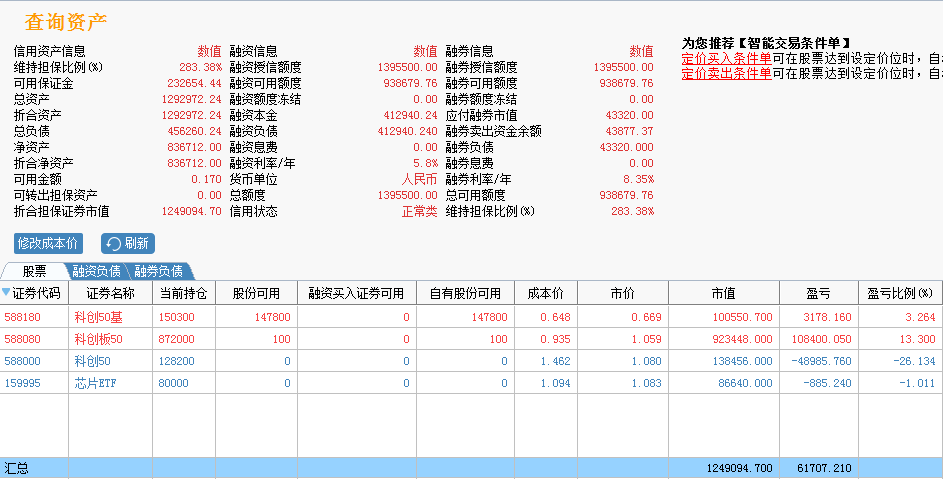Click holdings value 80000
The height and width of the screenshot is (479, 943).
point(173,383)
